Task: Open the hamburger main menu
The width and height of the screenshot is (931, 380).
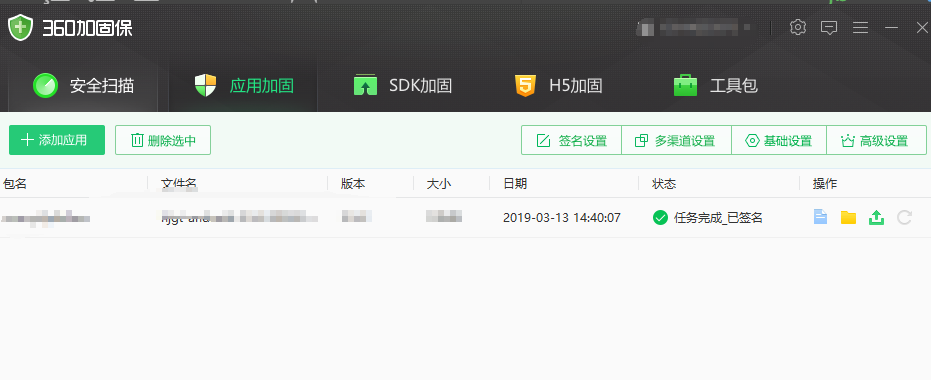Action: coord(860,27)
